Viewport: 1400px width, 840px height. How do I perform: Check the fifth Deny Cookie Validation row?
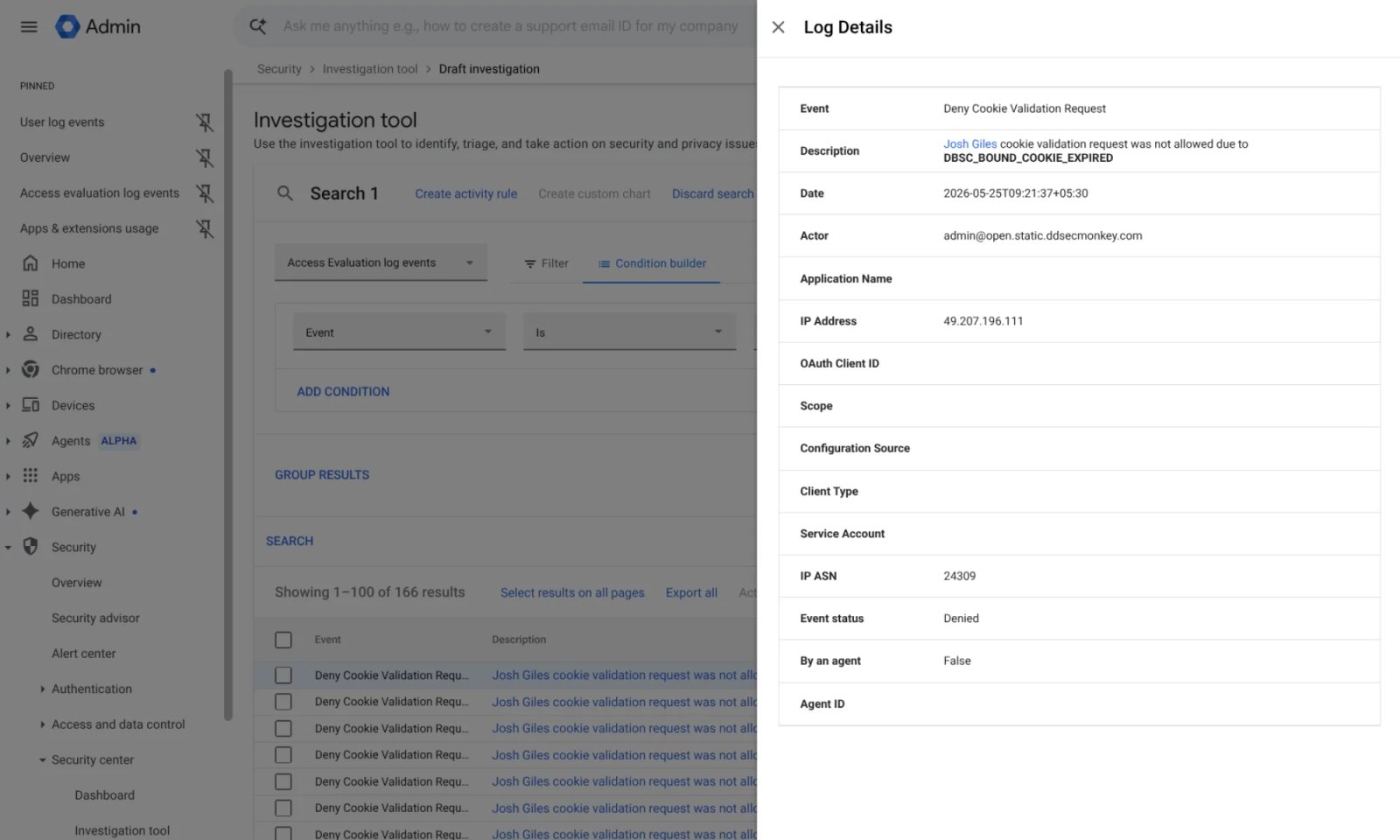283,781
